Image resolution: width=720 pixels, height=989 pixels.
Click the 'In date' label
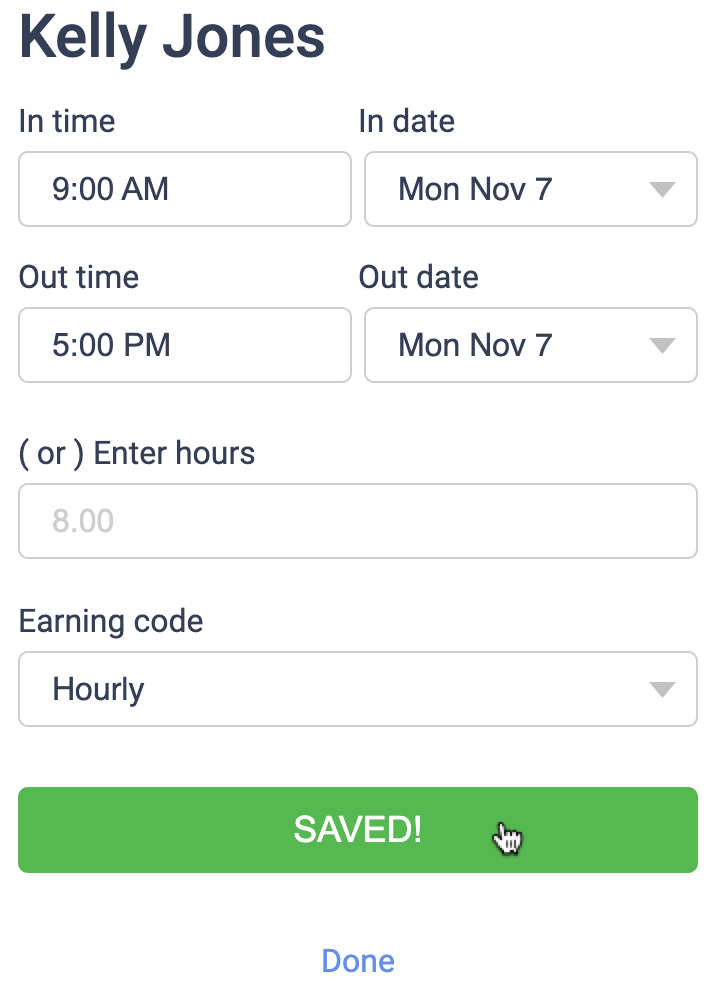pos(407,121)
